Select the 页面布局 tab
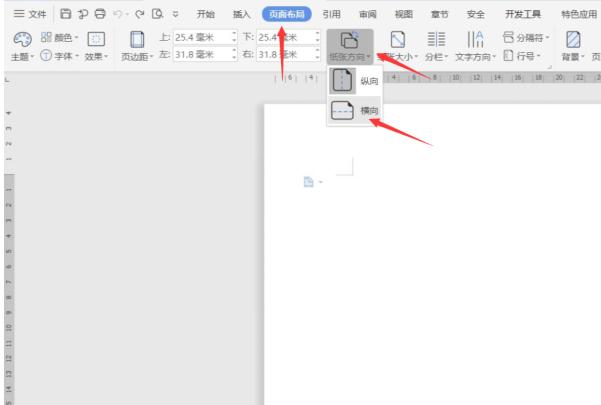The image size is (601, 405). pyautogui.click(x=287, y=14)
